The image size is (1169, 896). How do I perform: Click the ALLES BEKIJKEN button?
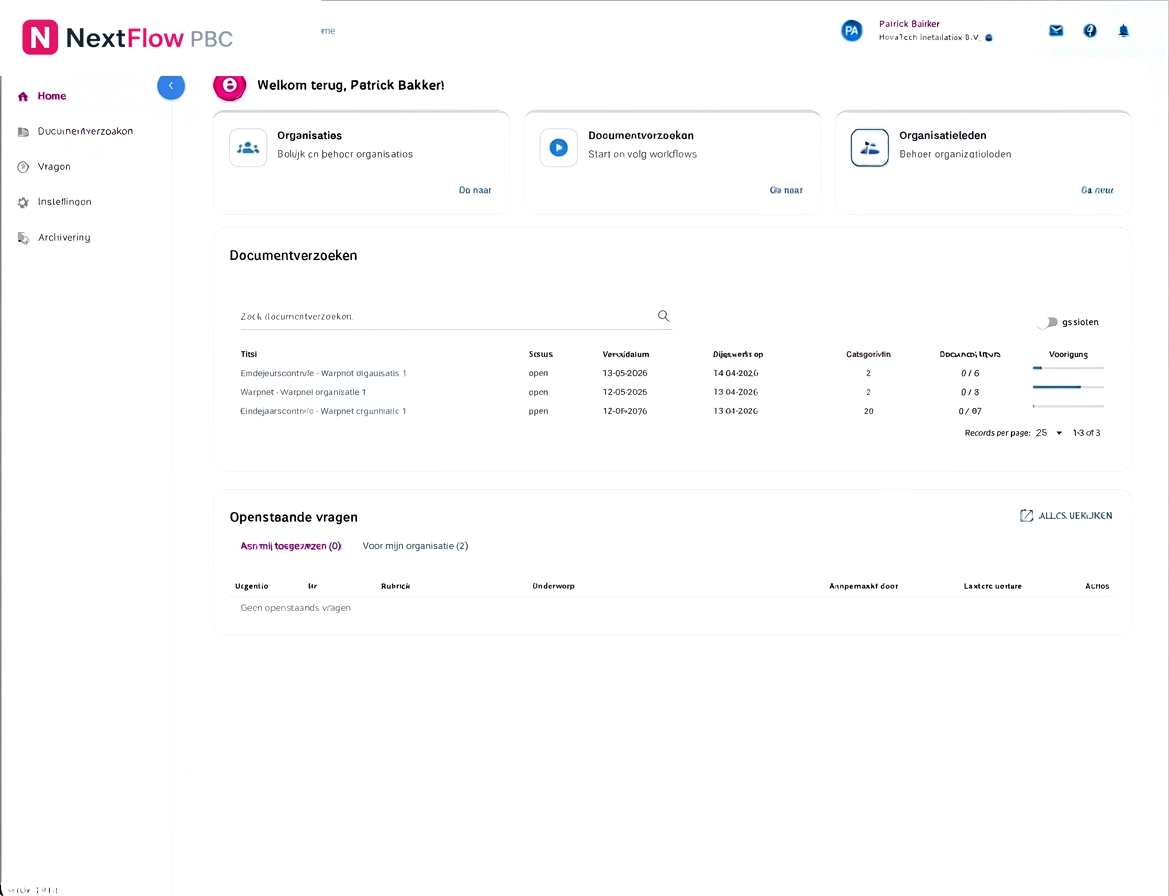(1065, 516)
